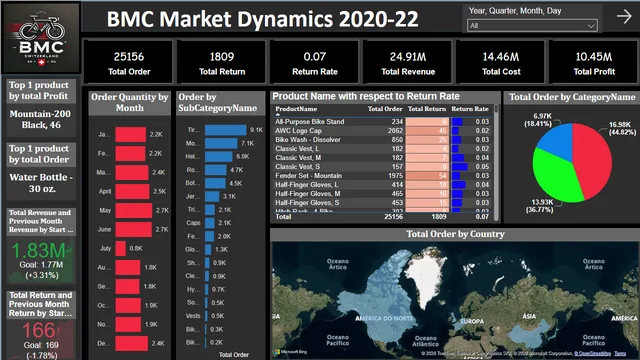Open the Terms link on map
The height and width of the screenshot is (360, 640).
(x=620, y=353)
